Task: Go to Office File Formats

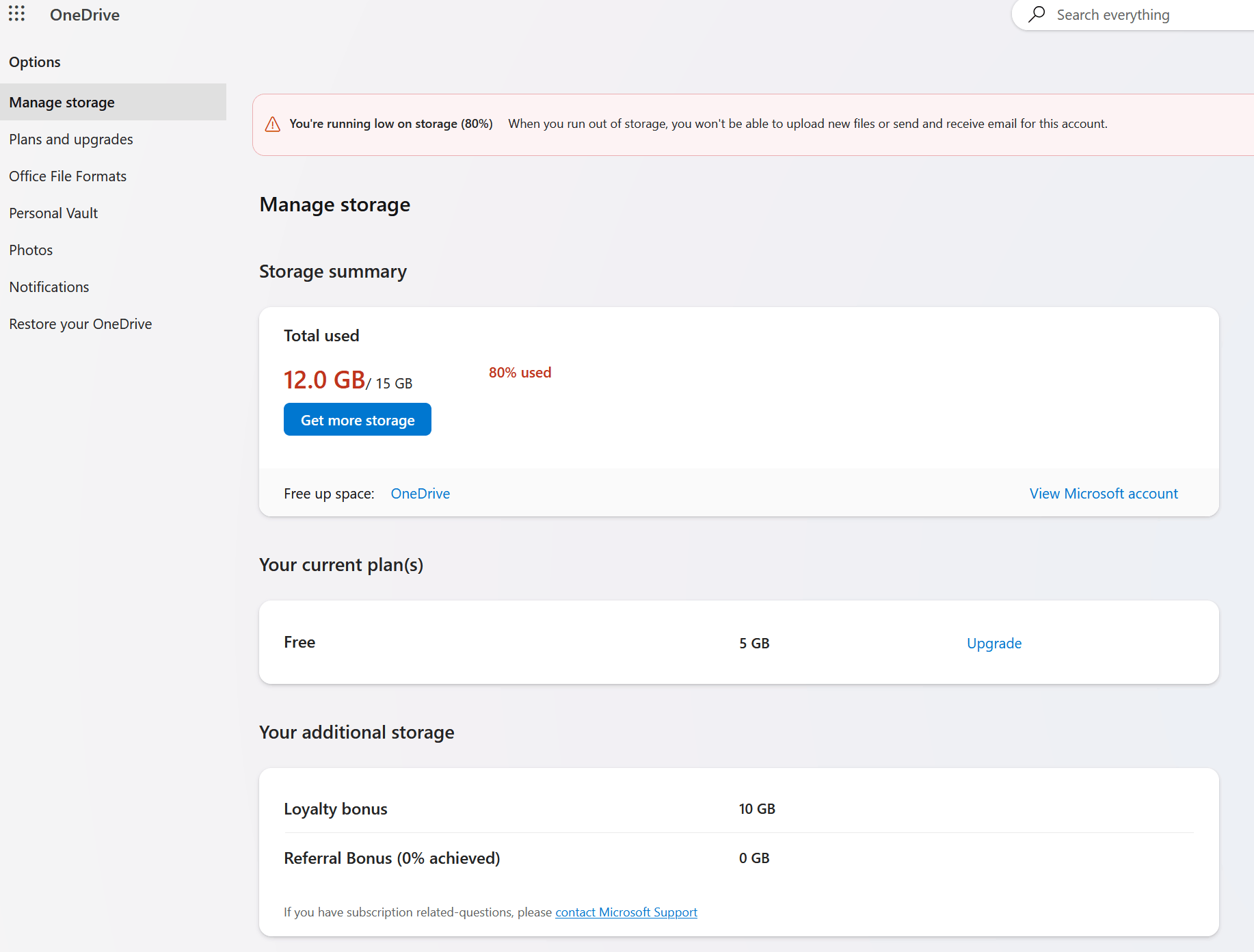Action: click(68, 176)
